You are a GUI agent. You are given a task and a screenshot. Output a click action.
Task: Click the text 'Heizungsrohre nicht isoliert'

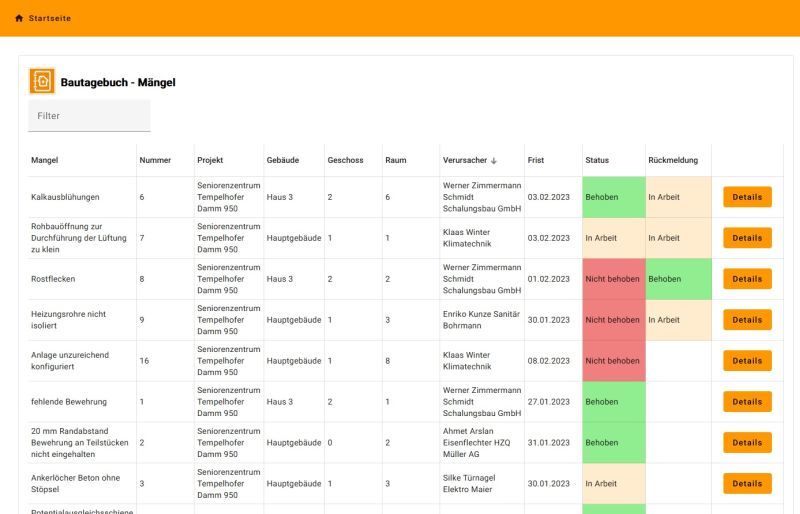[68, 320]
